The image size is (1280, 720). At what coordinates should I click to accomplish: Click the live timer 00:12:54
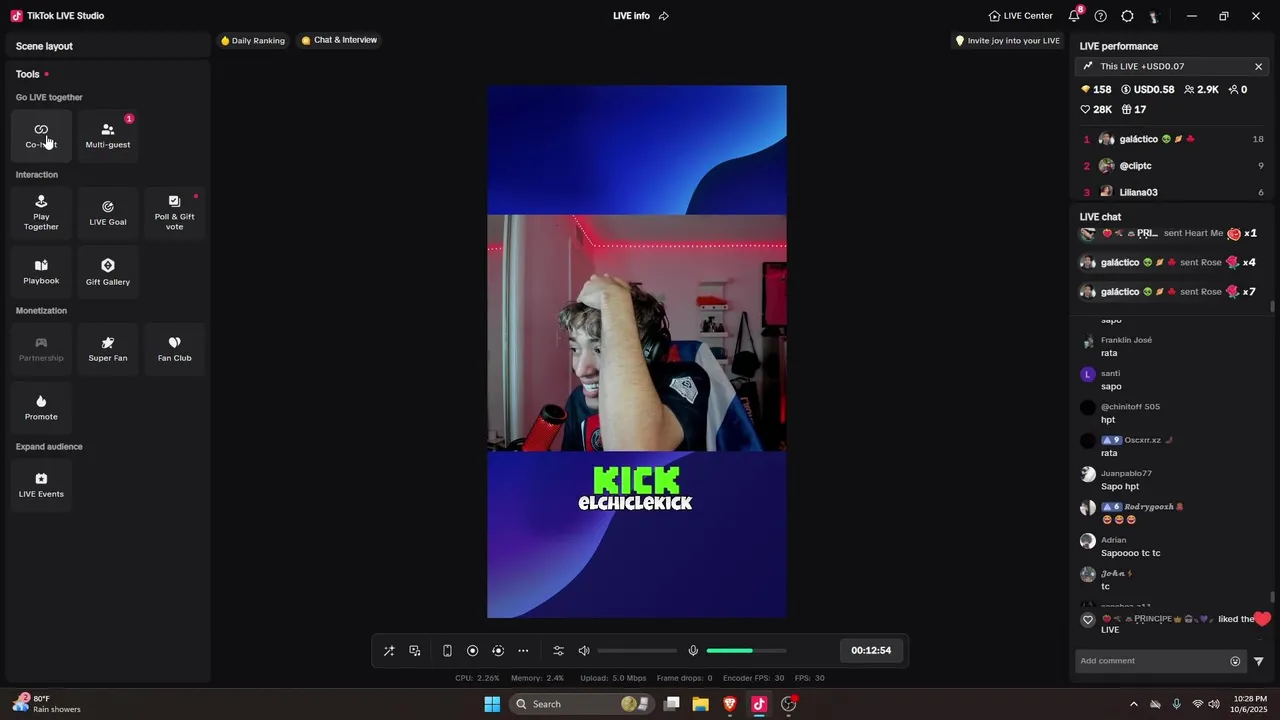click(x=871, y=650)
